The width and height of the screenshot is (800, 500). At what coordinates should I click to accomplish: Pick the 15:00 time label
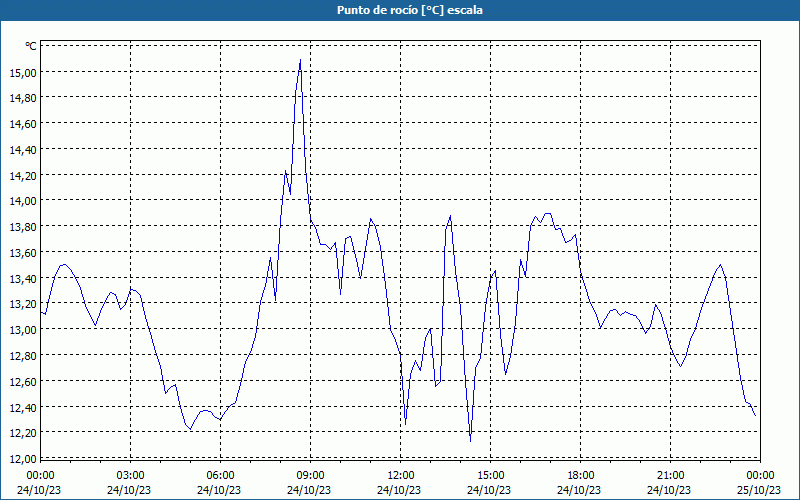(491, 476)
